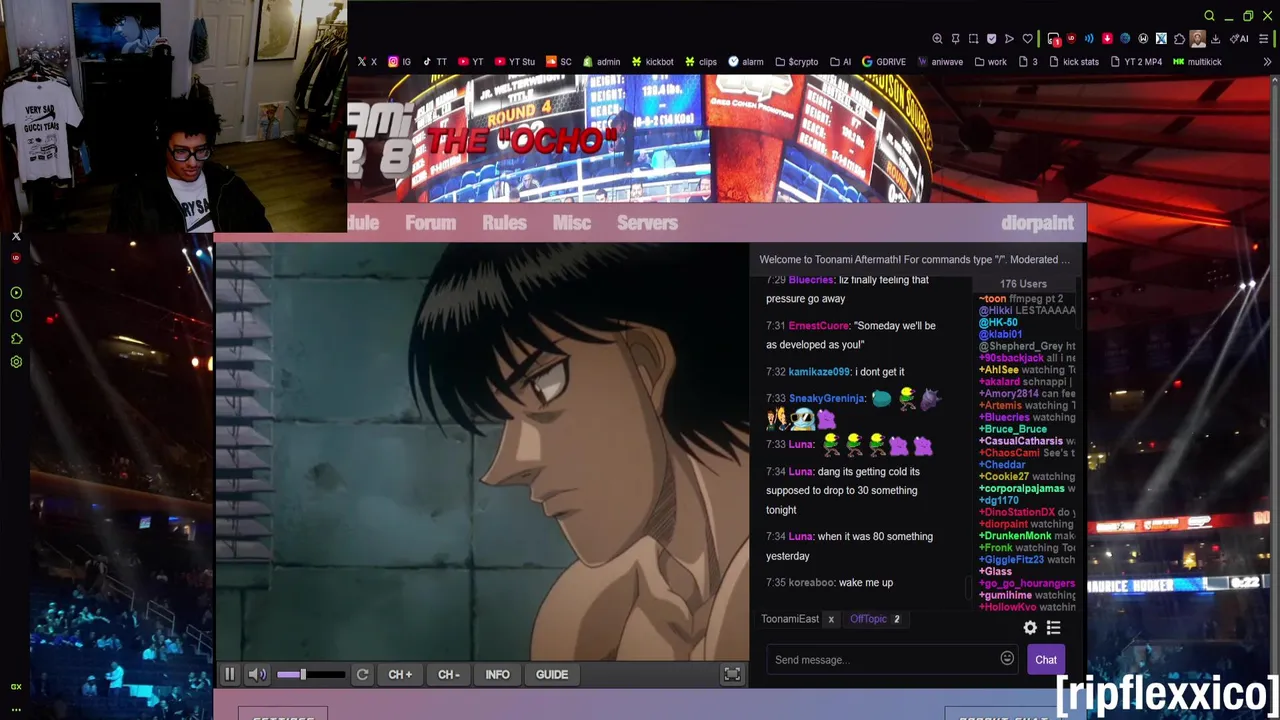
Task: Click the browser search icon at top
Action: tap(1209, 16)
